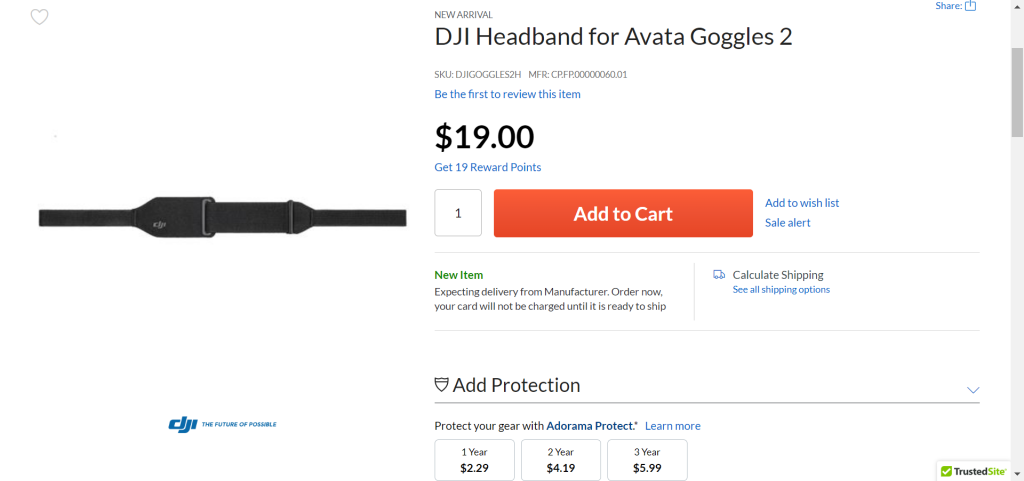Image resolution: width=1024 pixels, height=481 pixels.
Task: Collapse the Add Protection section chevron
Action: pyautogui.click(x=973, y=389)
